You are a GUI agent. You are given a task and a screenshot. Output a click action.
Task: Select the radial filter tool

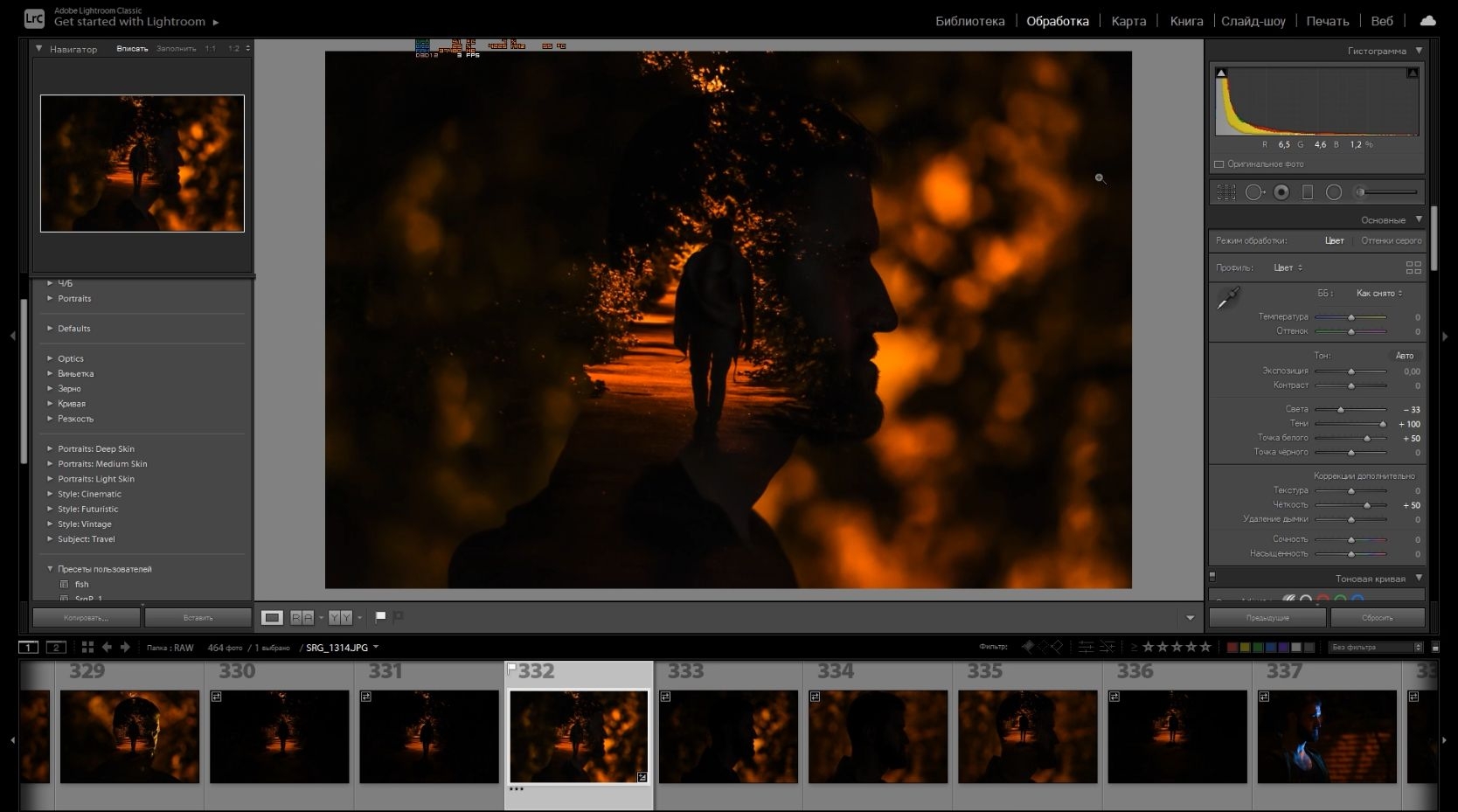(x=1334, y=192)
